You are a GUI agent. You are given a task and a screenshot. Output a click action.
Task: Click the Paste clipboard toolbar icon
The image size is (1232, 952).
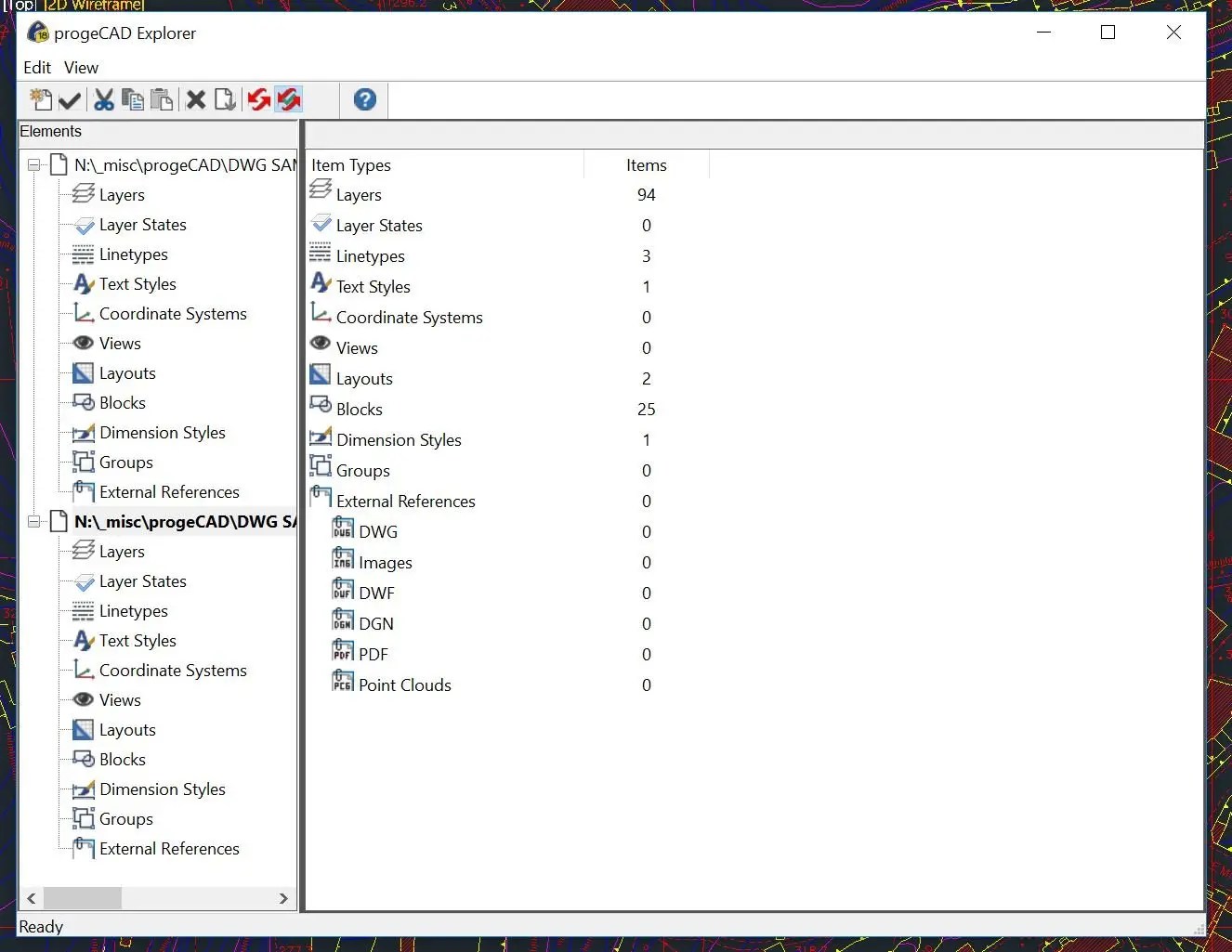pyautogui.click(x=162, y=99)
